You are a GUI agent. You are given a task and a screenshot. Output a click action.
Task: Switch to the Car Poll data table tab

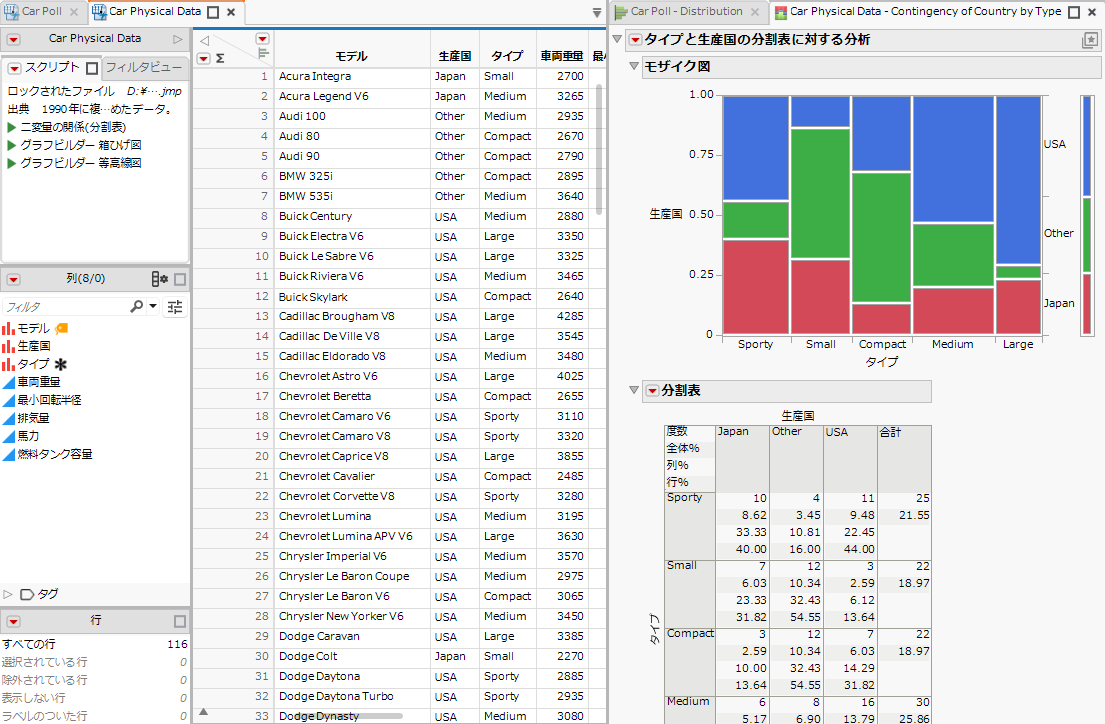(x=41, y=11)
